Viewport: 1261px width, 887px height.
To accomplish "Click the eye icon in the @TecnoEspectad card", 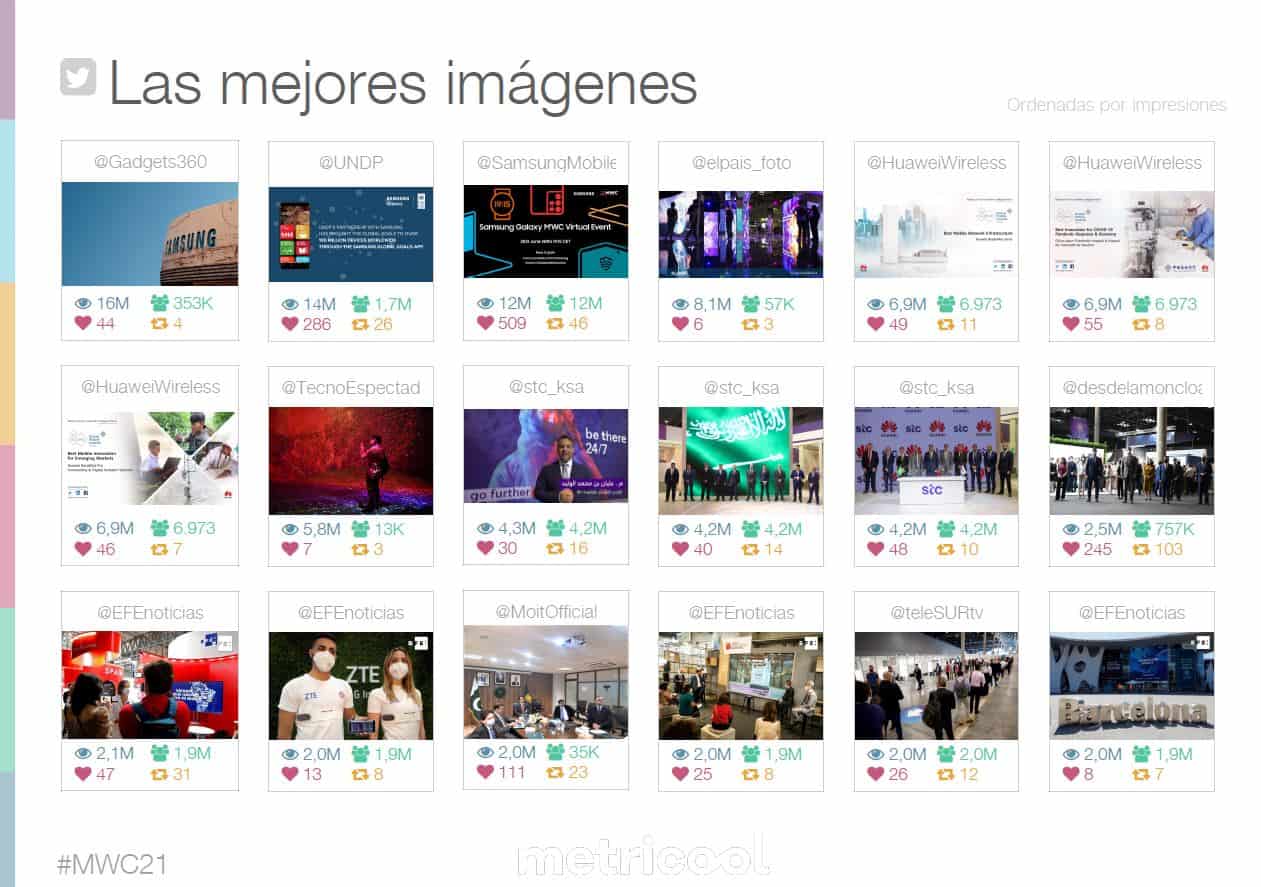I will coord(291,528).
